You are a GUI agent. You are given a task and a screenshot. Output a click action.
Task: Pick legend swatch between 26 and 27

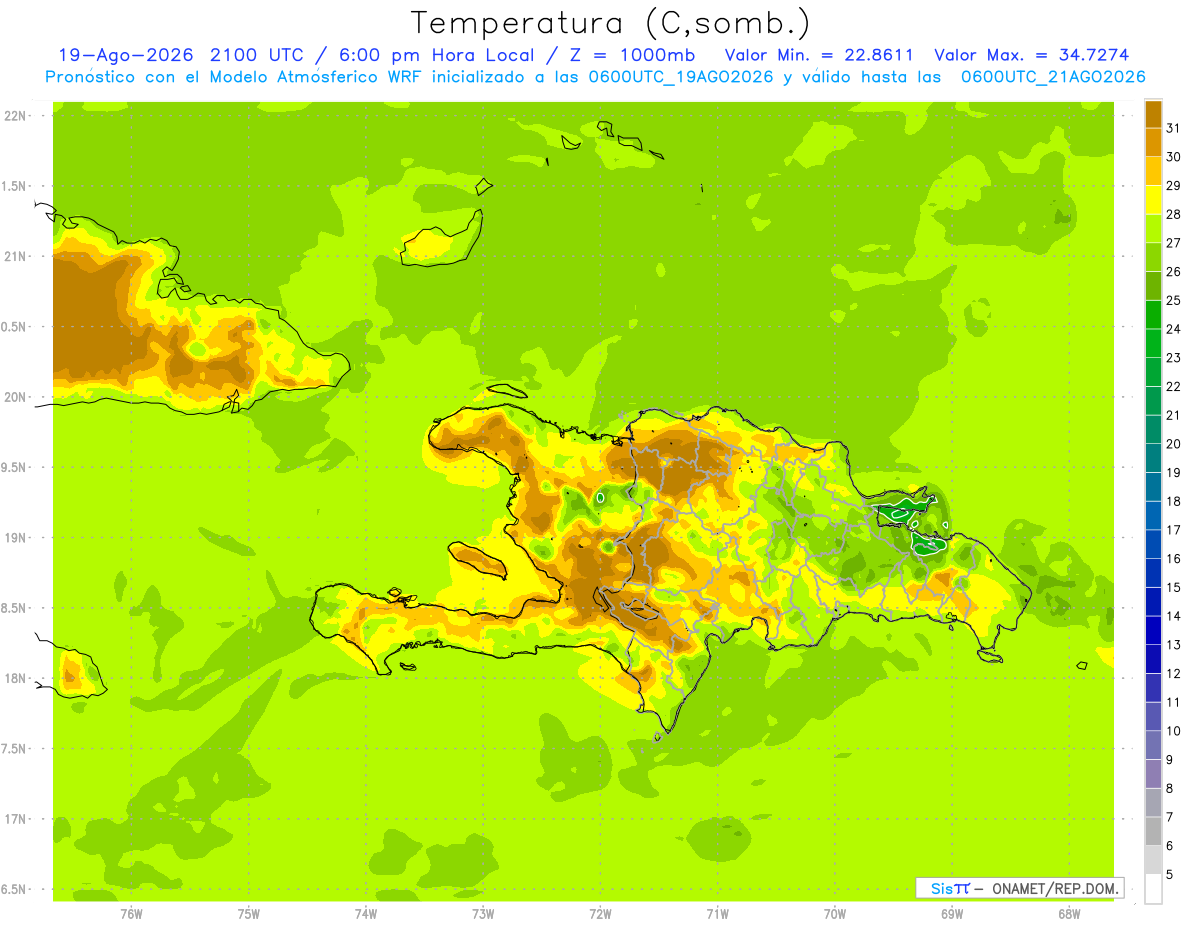pyautogui.click(x=1153, y=256)
